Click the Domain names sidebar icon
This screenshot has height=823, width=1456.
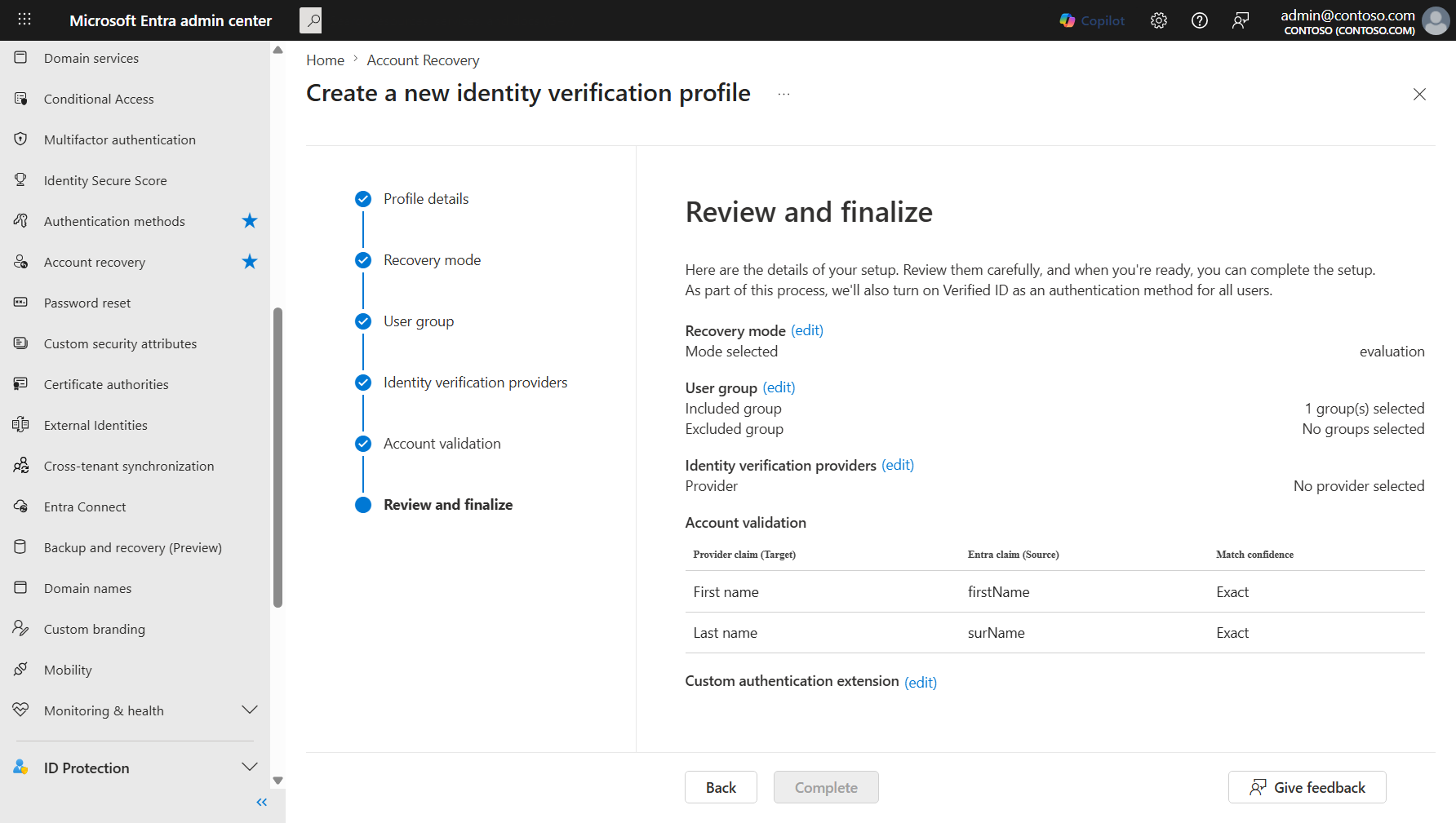coord(21,588)
